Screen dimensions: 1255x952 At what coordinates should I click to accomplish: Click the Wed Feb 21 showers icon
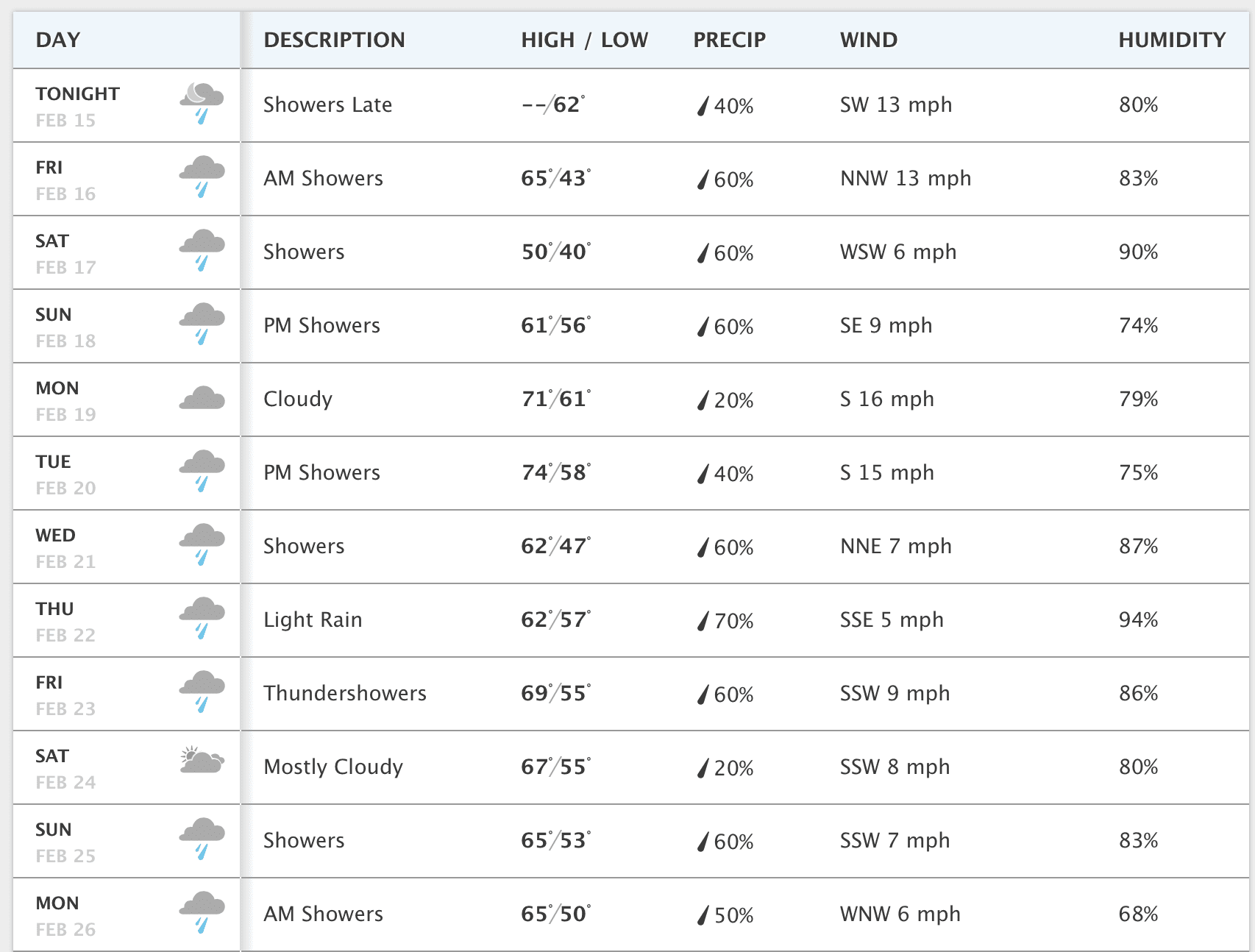point(202,545)
